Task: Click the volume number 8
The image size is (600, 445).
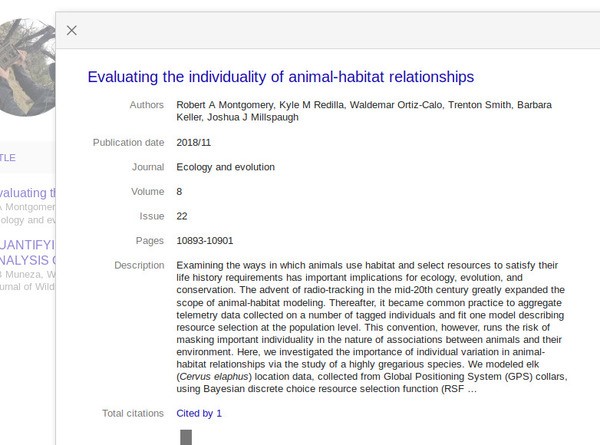Action: coord(179,191)
